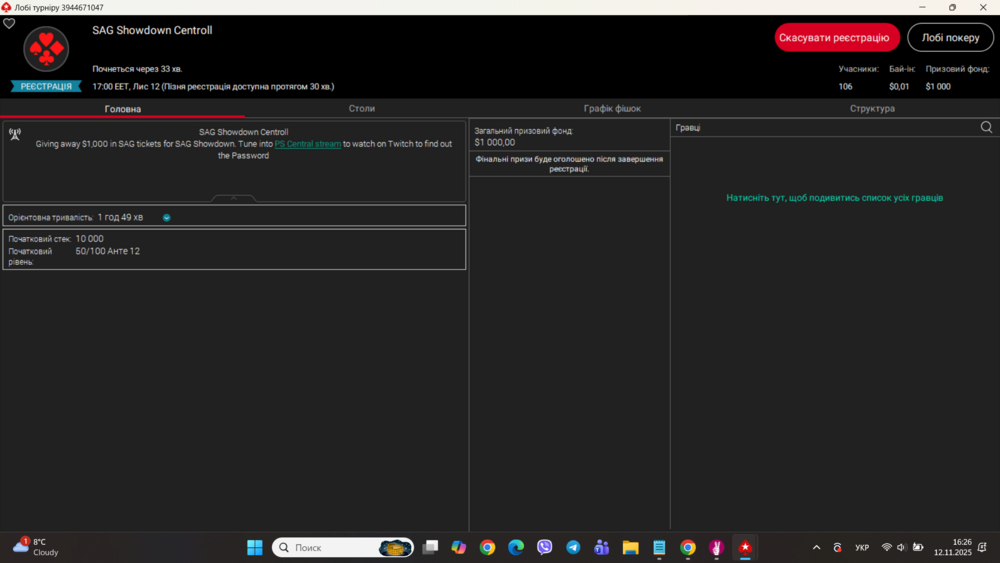1000x563 pixels.
Task: Open Telegram from the taskbar
Action: 573,547
